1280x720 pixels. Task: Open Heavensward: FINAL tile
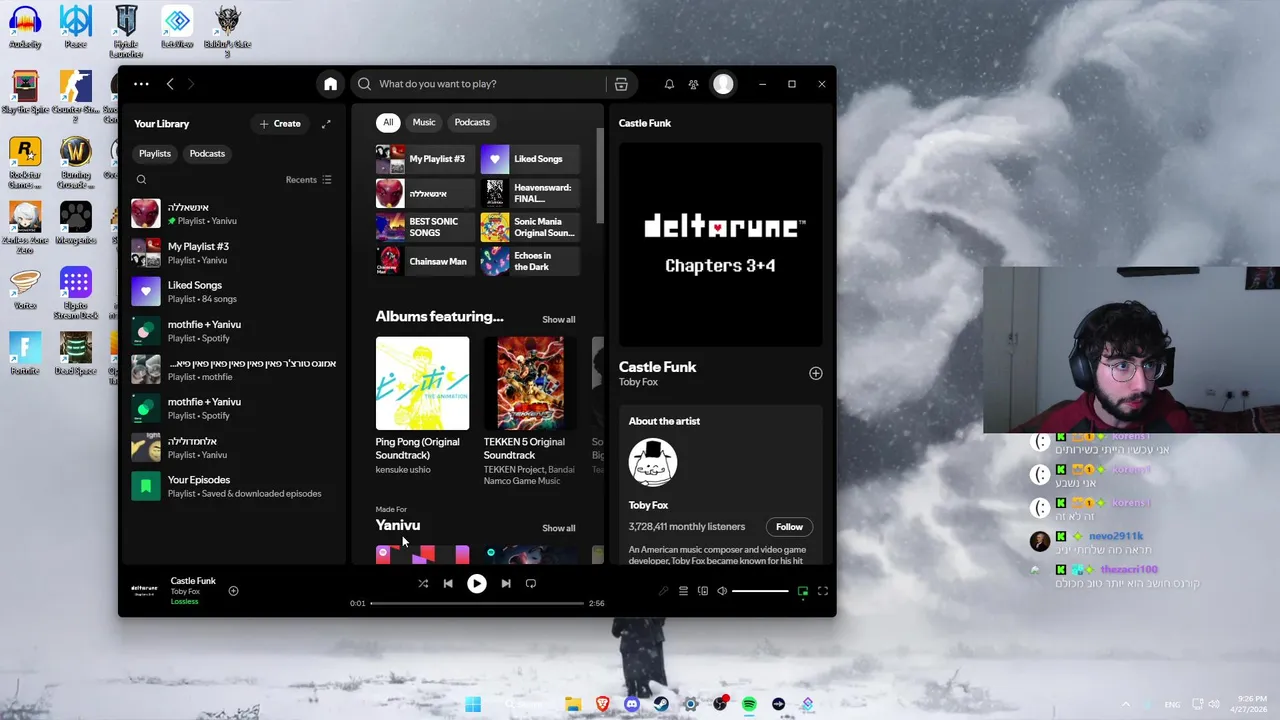click(530, 193)
